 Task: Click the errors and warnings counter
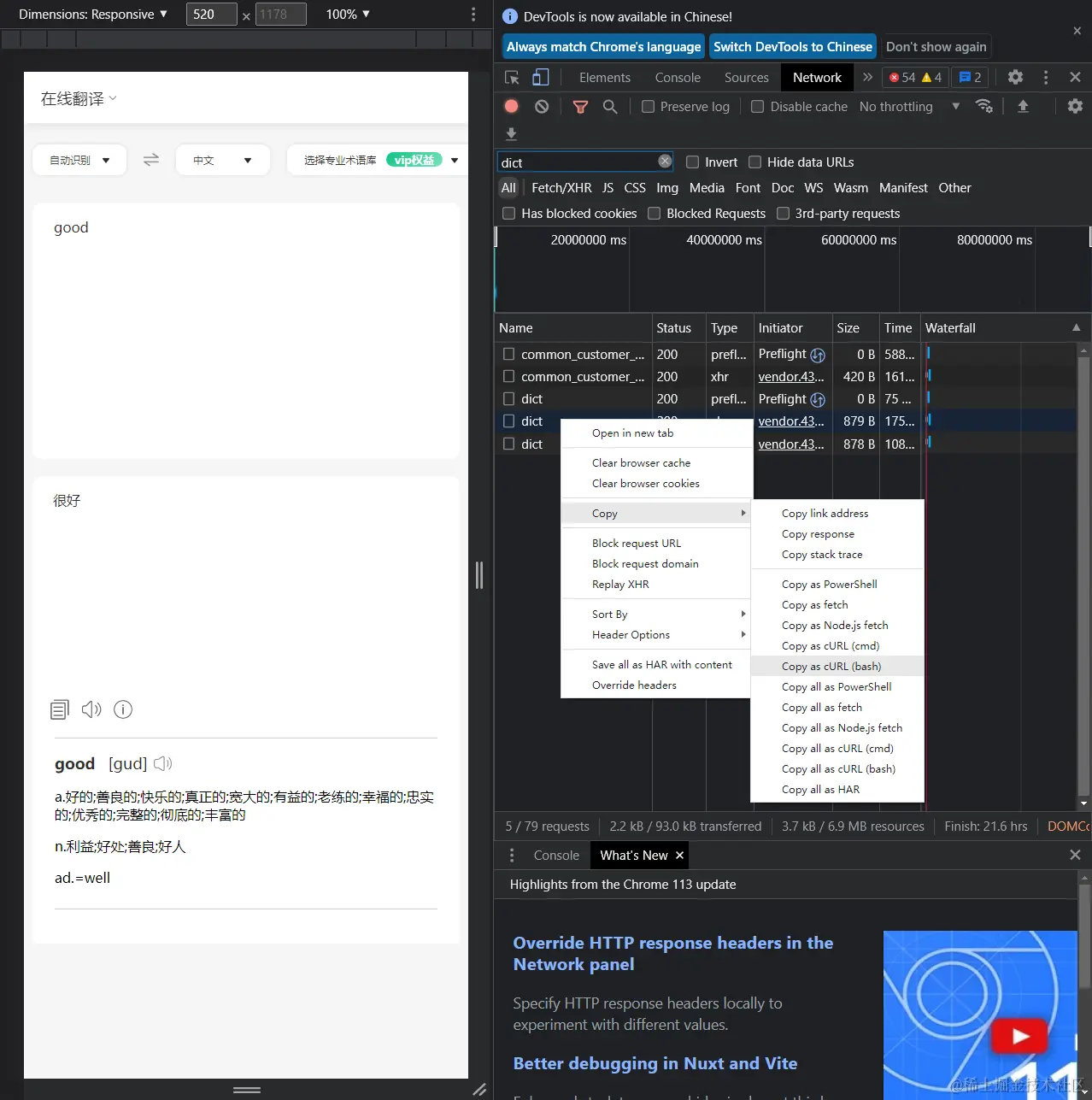coord(915,77)
